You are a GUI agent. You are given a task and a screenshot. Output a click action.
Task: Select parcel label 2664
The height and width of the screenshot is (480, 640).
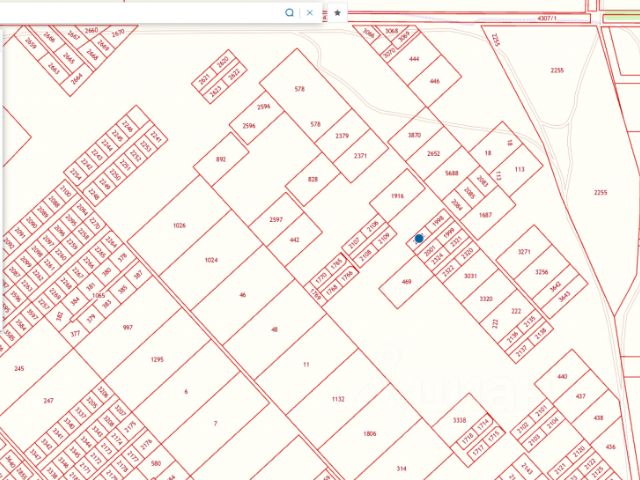(x=76, y=78)
